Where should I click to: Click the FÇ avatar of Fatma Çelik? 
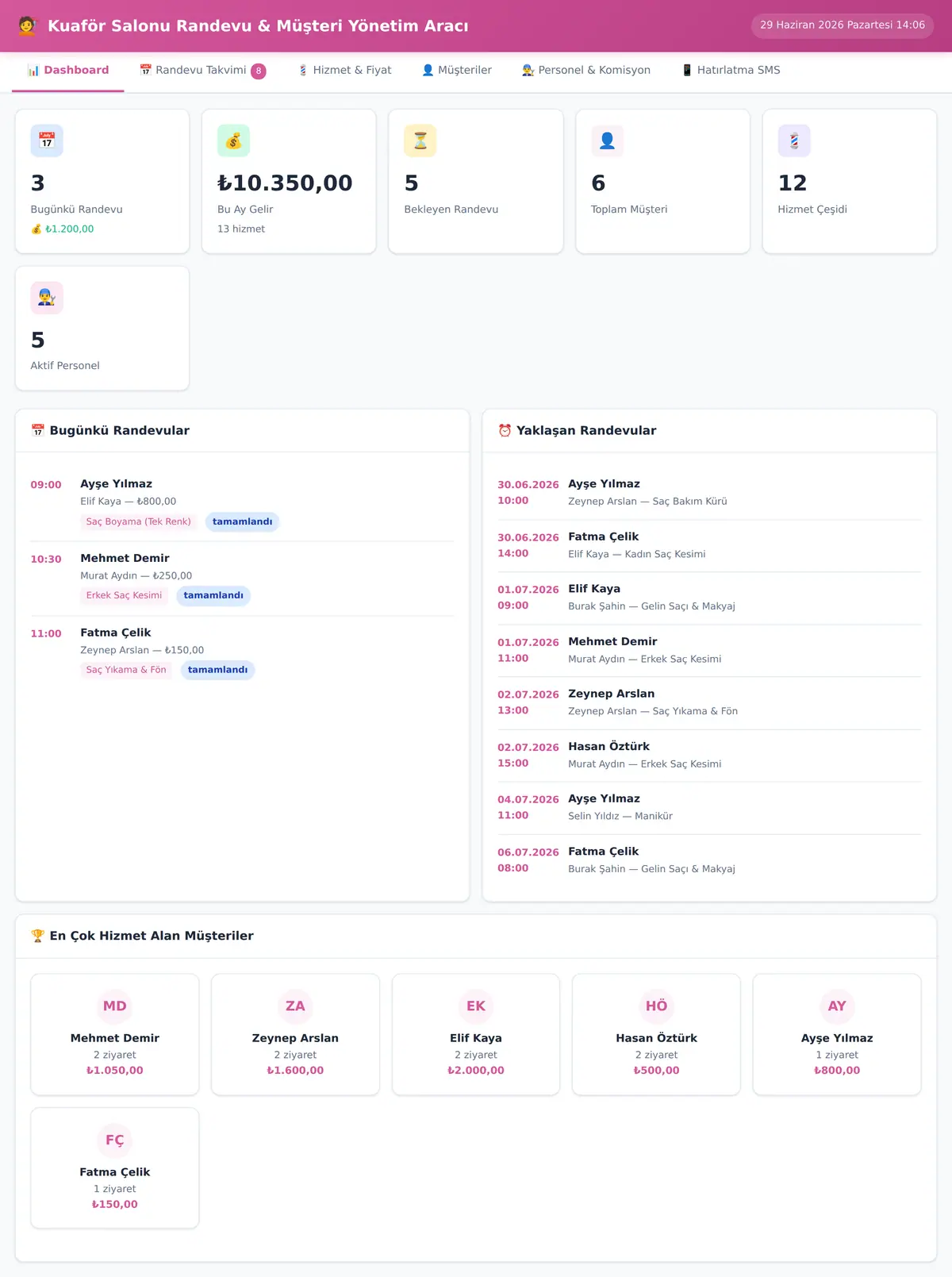(115, 1140)
